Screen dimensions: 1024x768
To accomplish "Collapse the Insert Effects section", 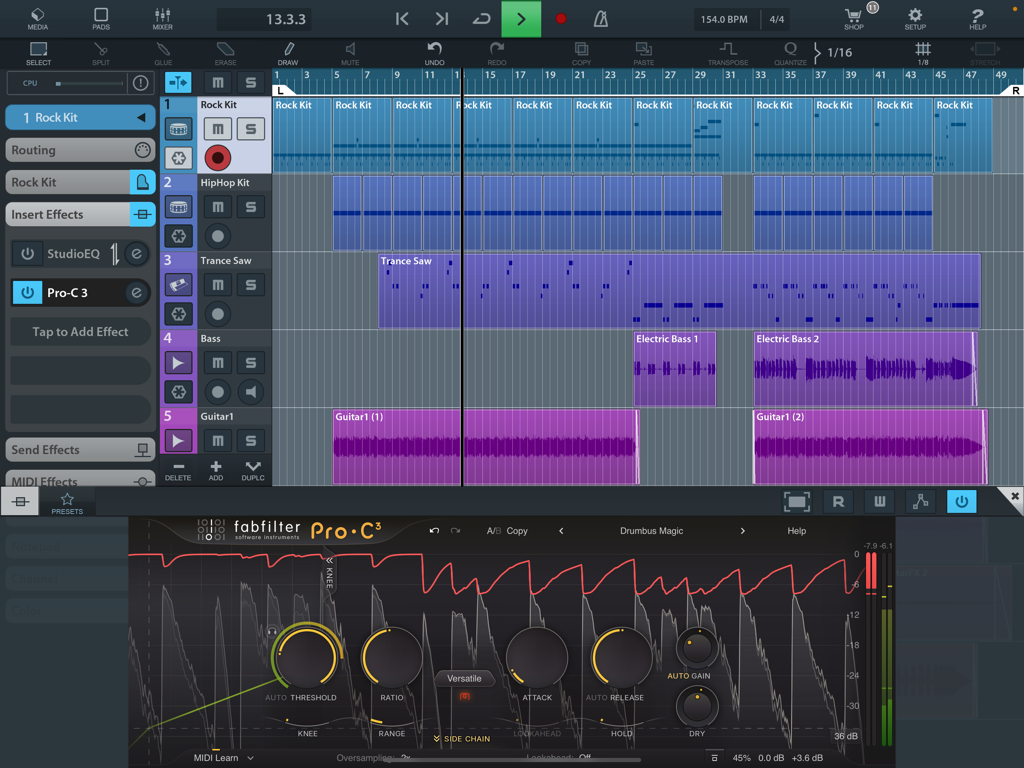I will point(80,214).
